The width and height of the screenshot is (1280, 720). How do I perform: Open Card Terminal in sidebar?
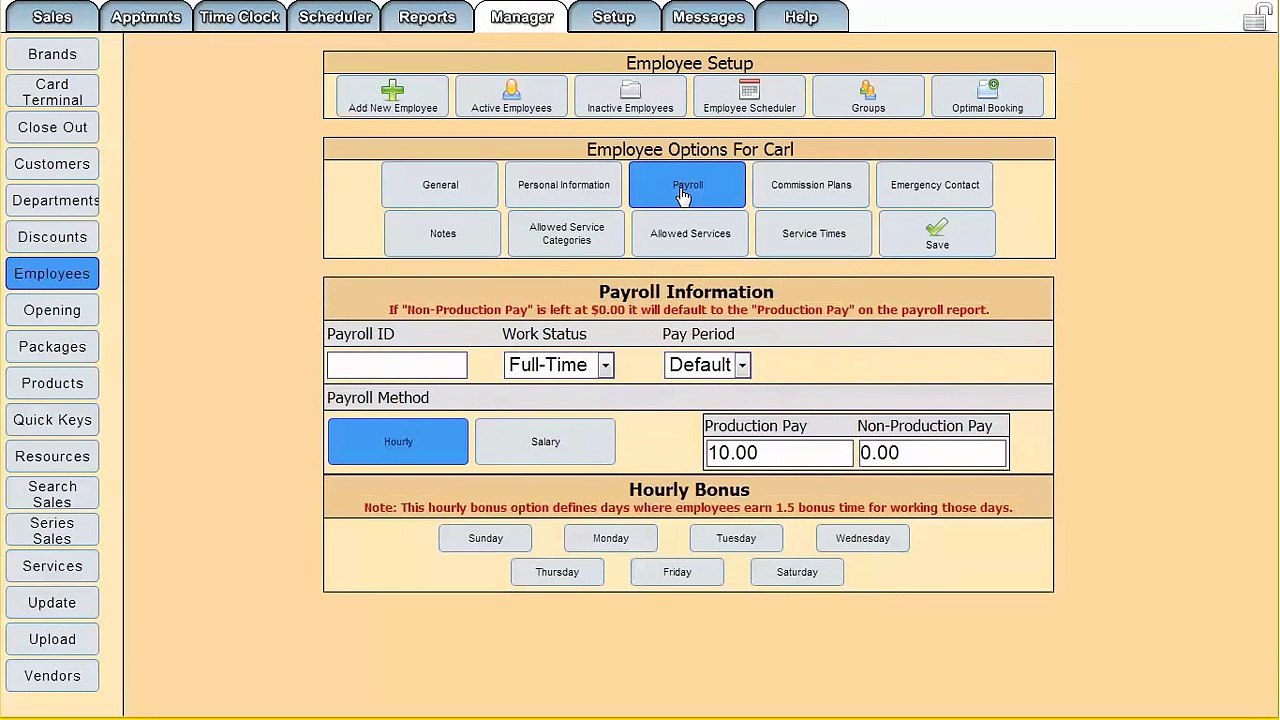point(52,92)
